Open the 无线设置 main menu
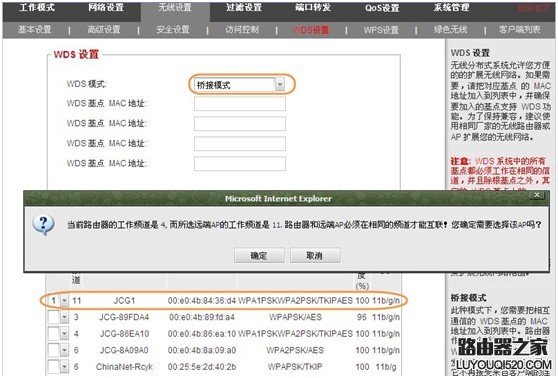Viewport: 558px width, 378px height. [175, 7]
